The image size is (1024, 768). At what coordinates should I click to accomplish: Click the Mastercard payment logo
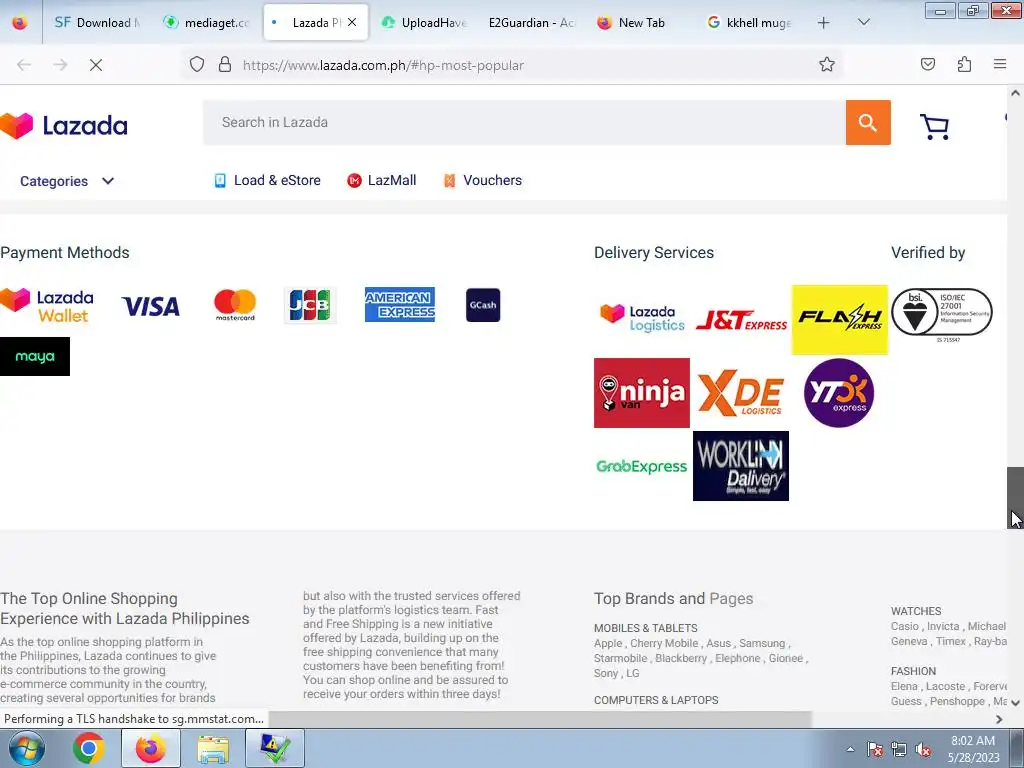[235, 305]
